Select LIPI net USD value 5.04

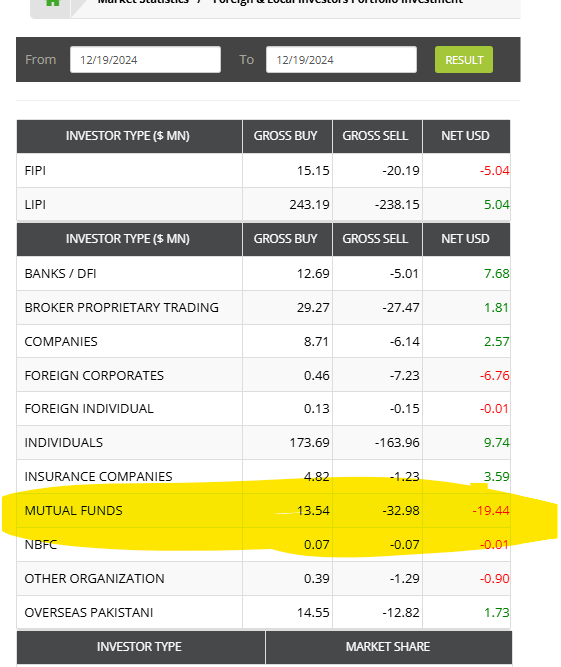click(497, 205)
